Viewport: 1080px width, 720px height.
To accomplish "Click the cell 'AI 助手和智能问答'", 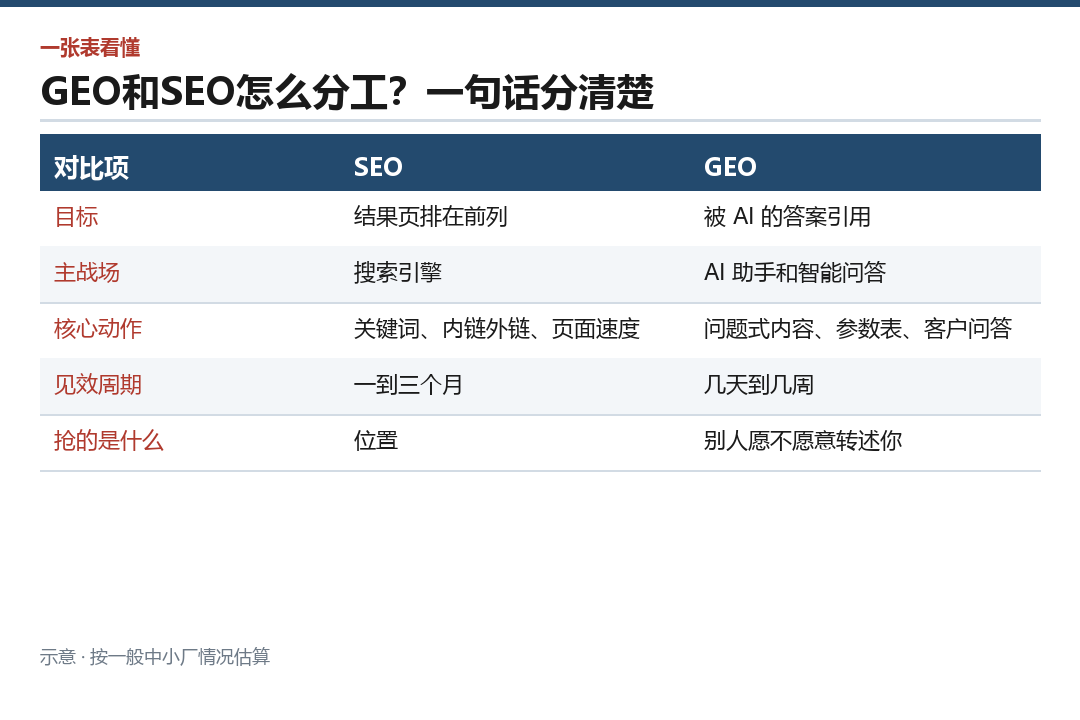I will point(795,273).
